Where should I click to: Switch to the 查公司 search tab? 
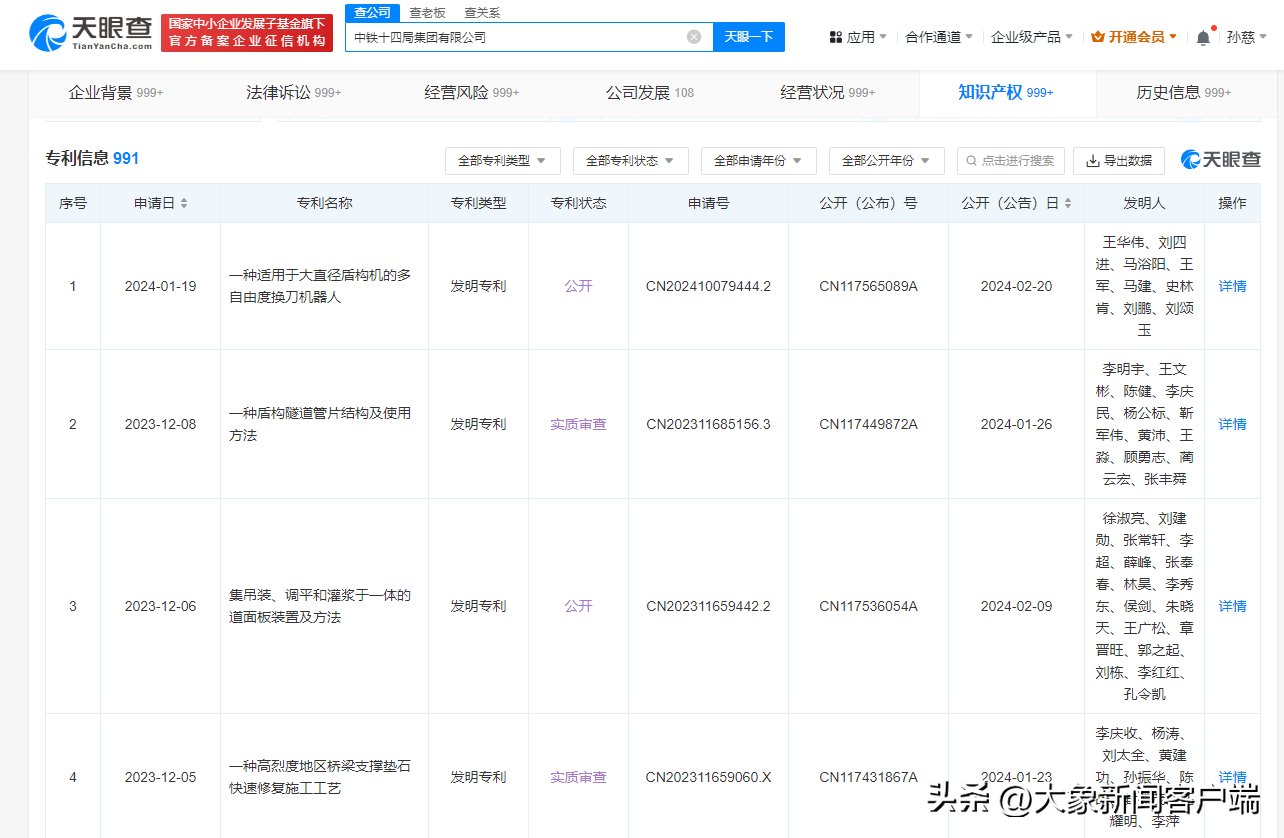pyautogui.click(x=373, y=12)
